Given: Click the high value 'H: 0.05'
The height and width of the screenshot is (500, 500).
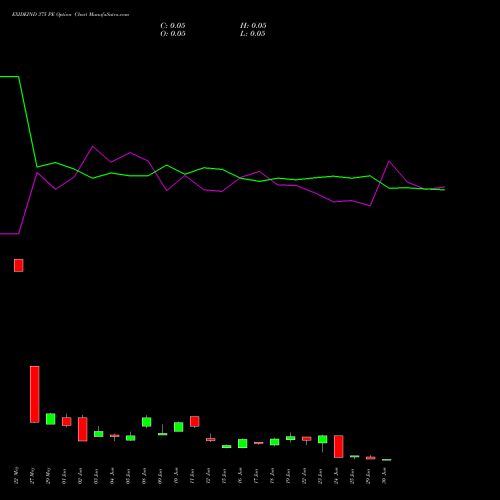Looking at the screenshot, I should click(253, 26).
